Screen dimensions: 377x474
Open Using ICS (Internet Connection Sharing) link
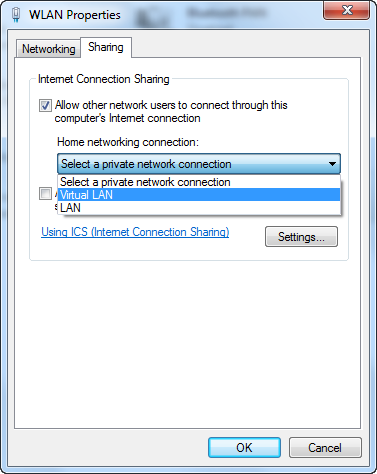coord(135,232)
